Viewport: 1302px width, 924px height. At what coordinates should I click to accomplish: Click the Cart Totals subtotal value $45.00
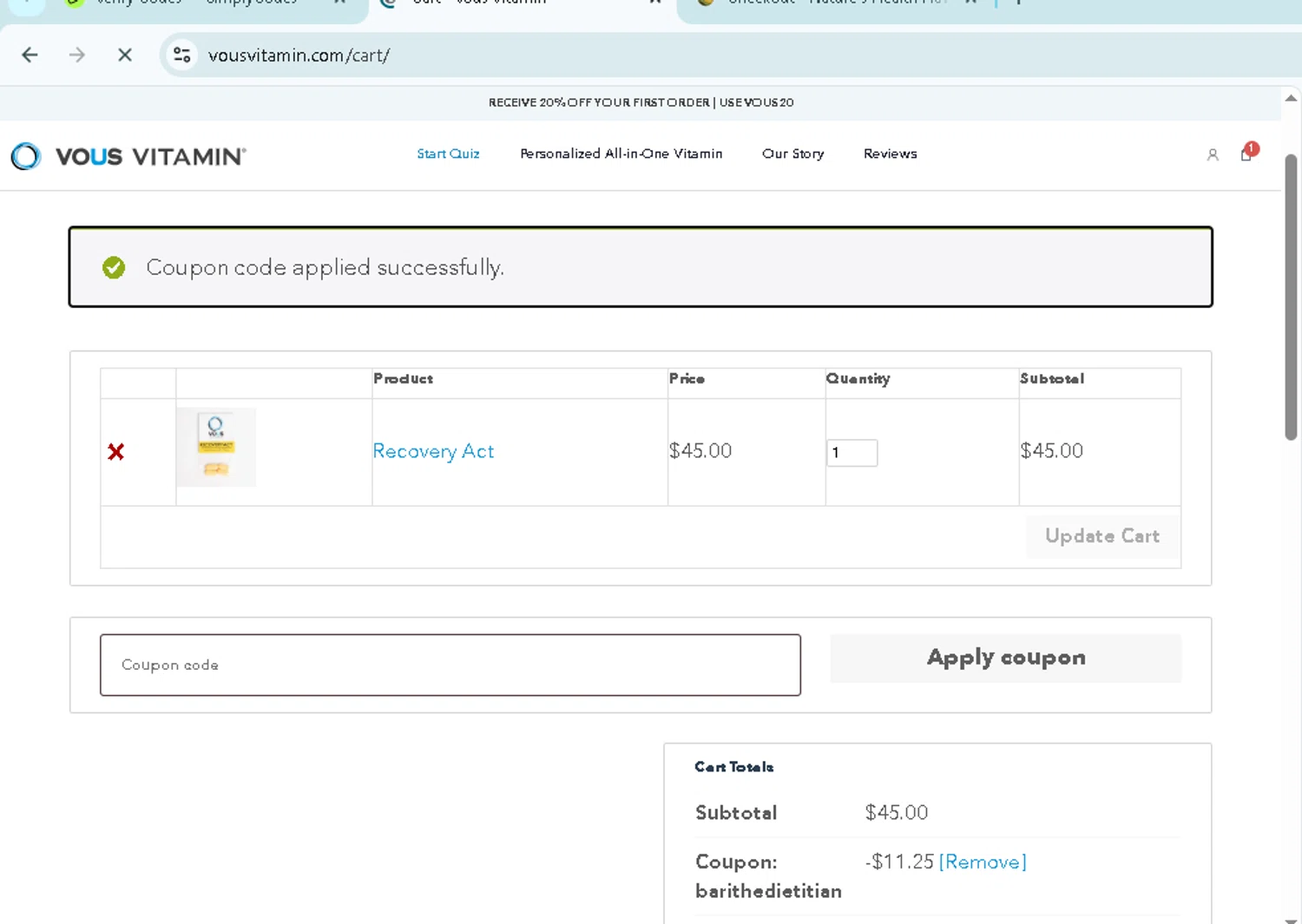tap(897, 813)
